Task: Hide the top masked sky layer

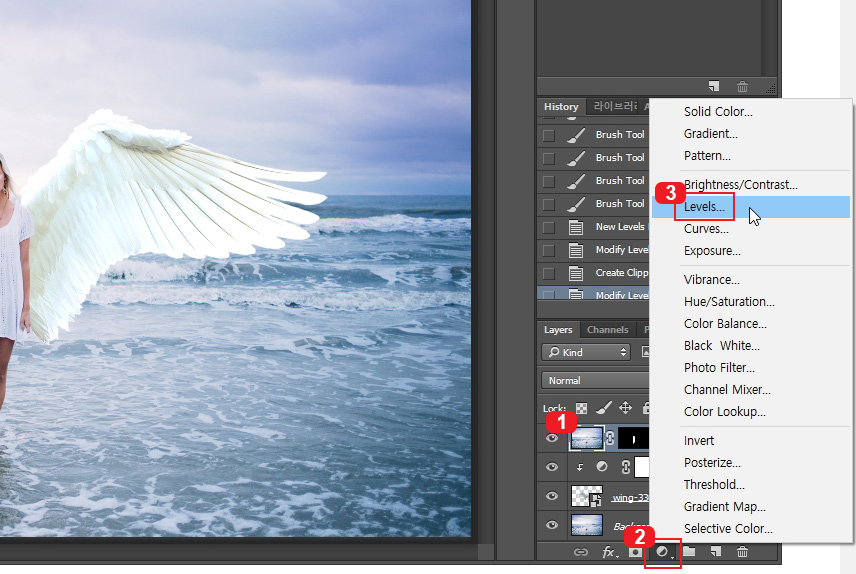Action: click(x=552, y=438)
